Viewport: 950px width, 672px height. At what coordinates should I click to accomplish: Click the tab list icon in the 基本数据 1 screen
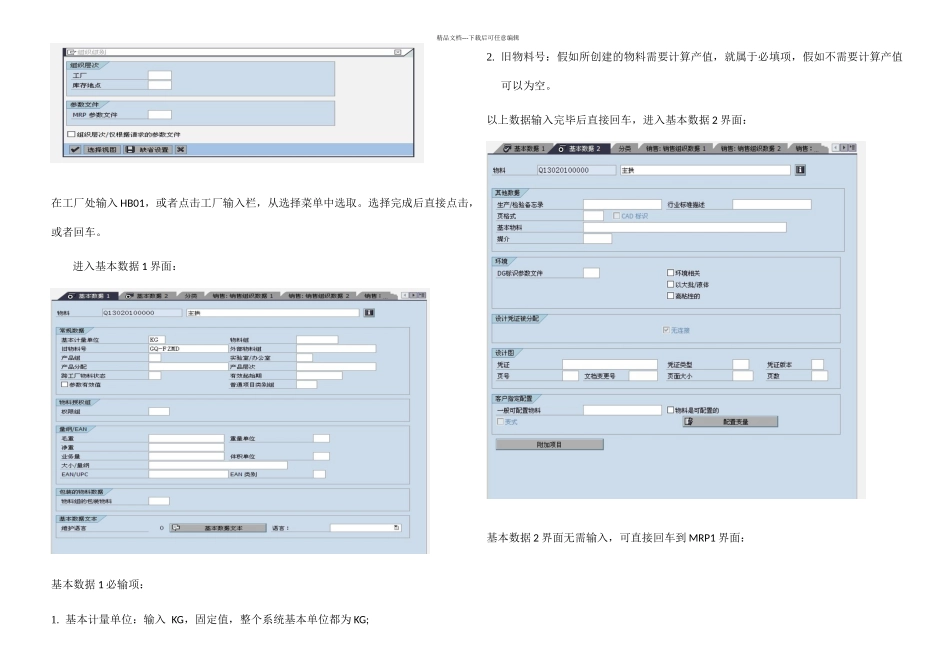(422, 295)
